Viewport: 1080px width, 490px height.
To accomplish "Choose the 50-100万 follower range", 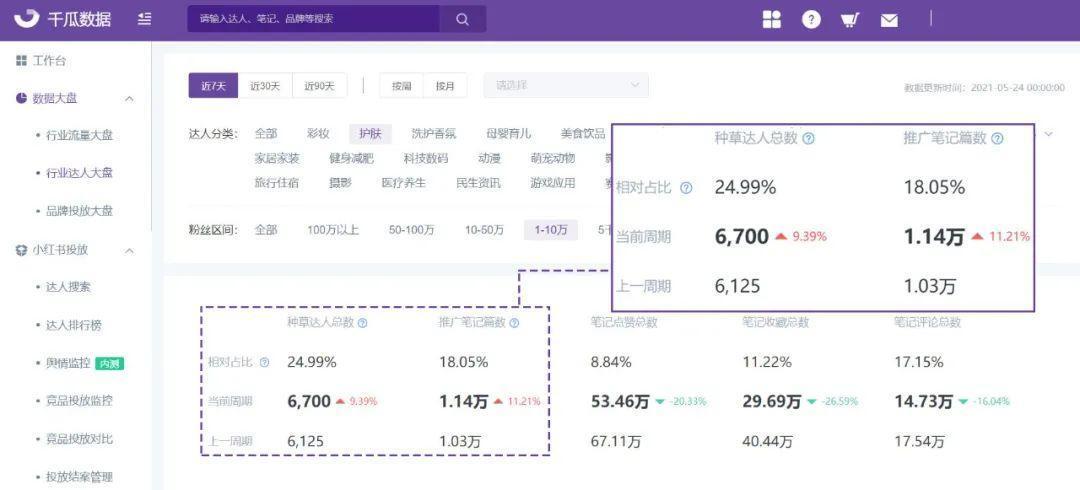I will pos(411,230).
